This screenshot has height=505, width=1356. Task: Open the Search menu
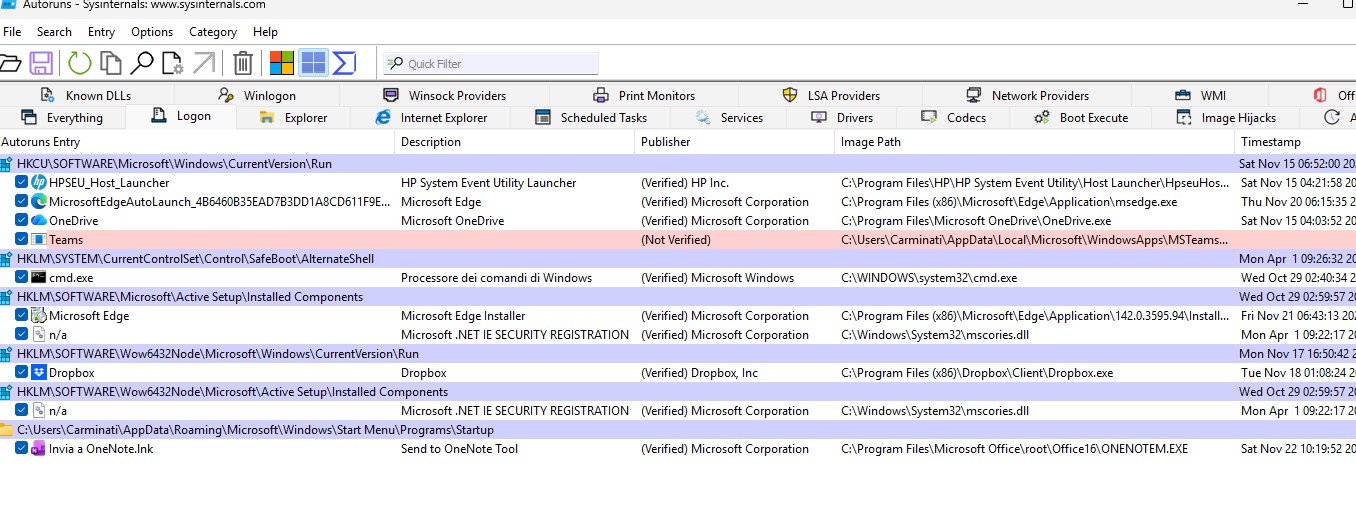54,32
